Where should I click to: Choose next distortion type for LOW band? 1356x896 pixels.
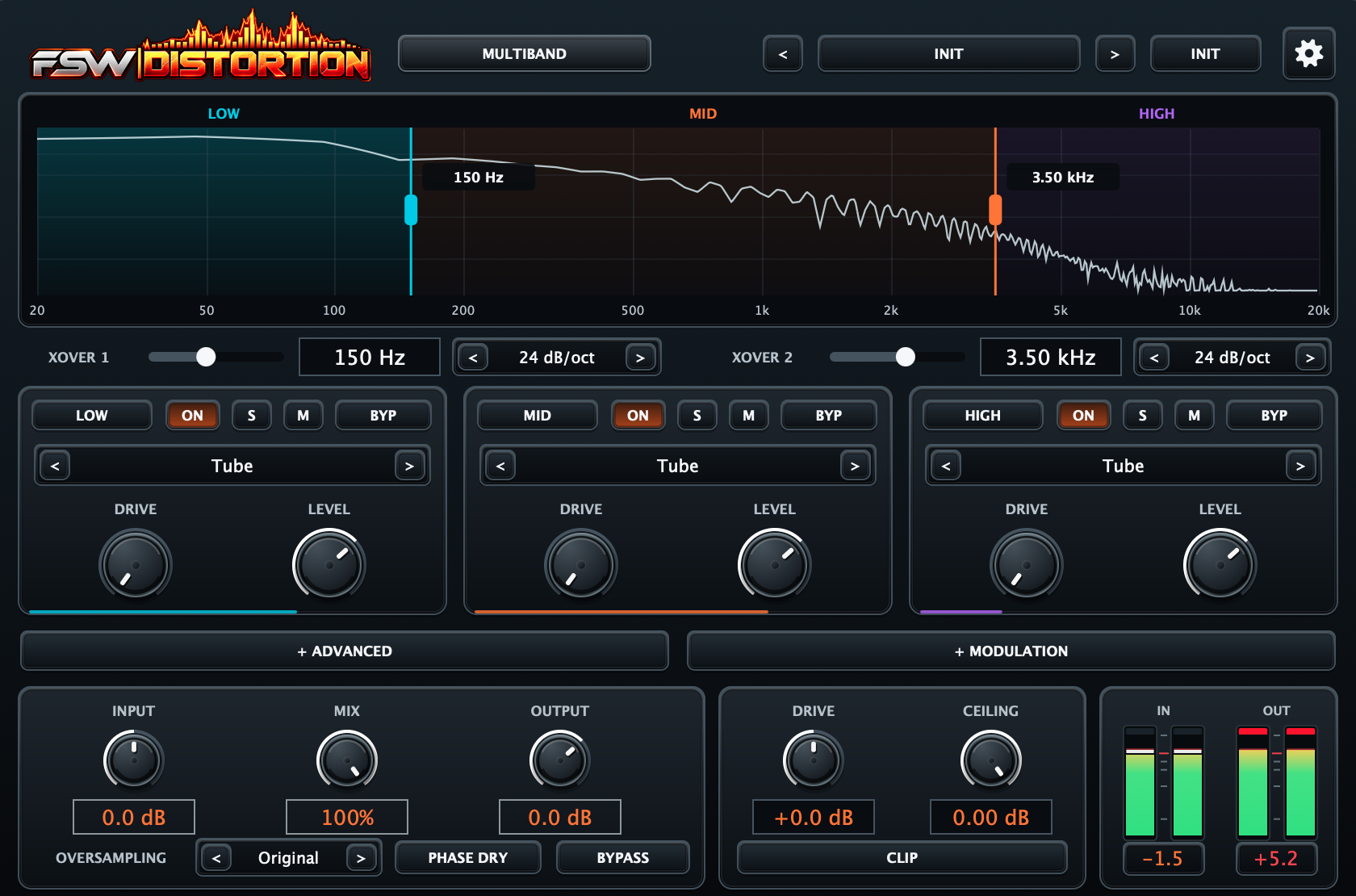(x=409, y=466)
